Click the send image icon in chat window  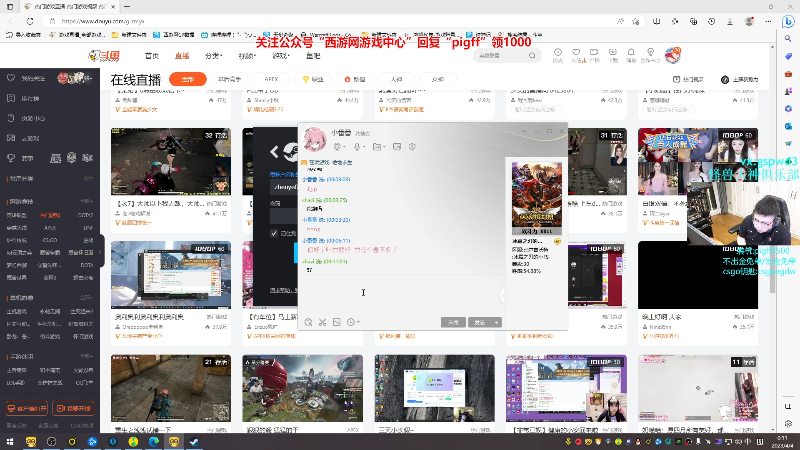[337, 322]
